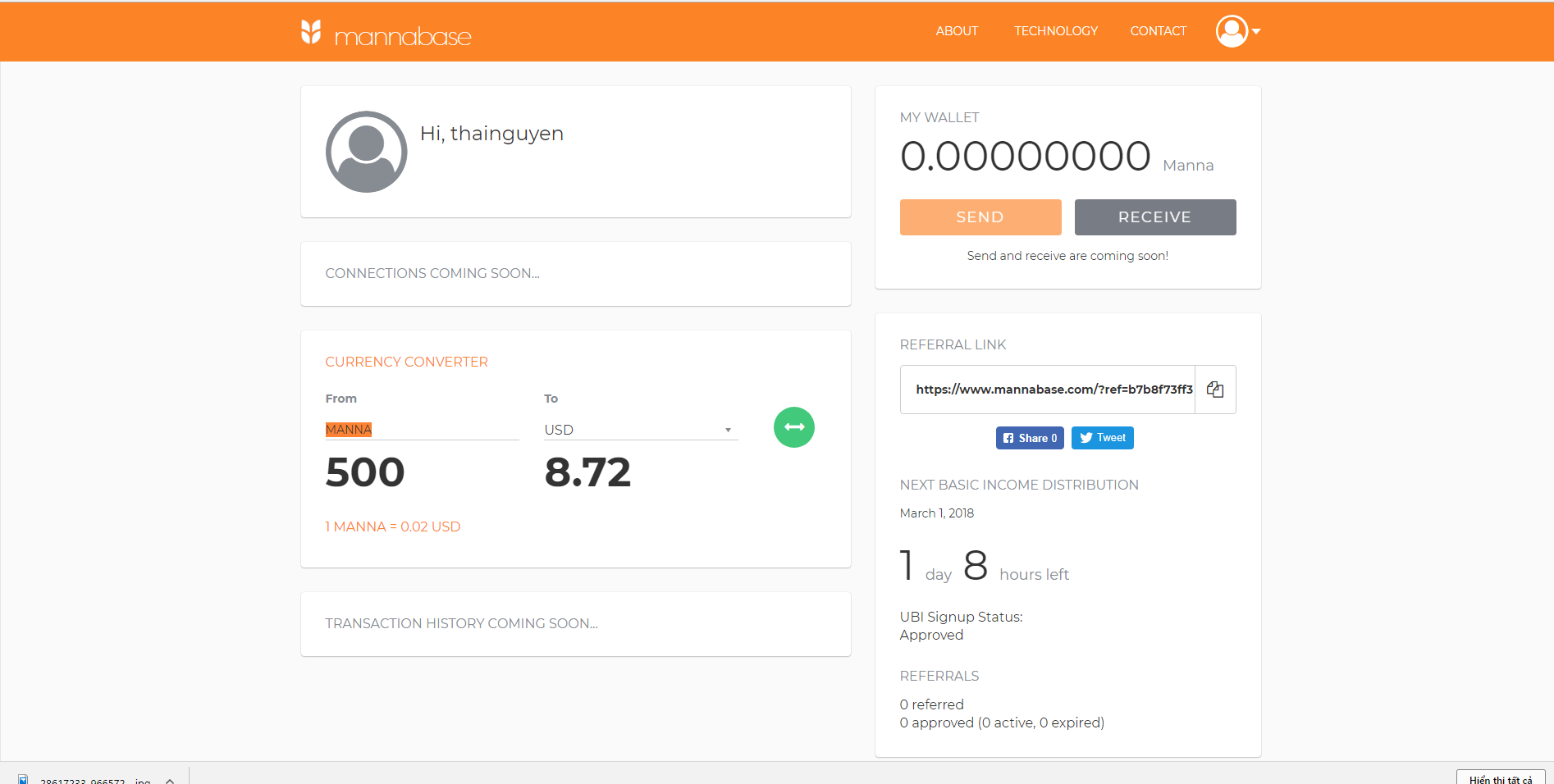Expand the account menu caret arrow
Image resolution: width=1554 pixels, height=784 pixels.
[x=1256, y=31]
